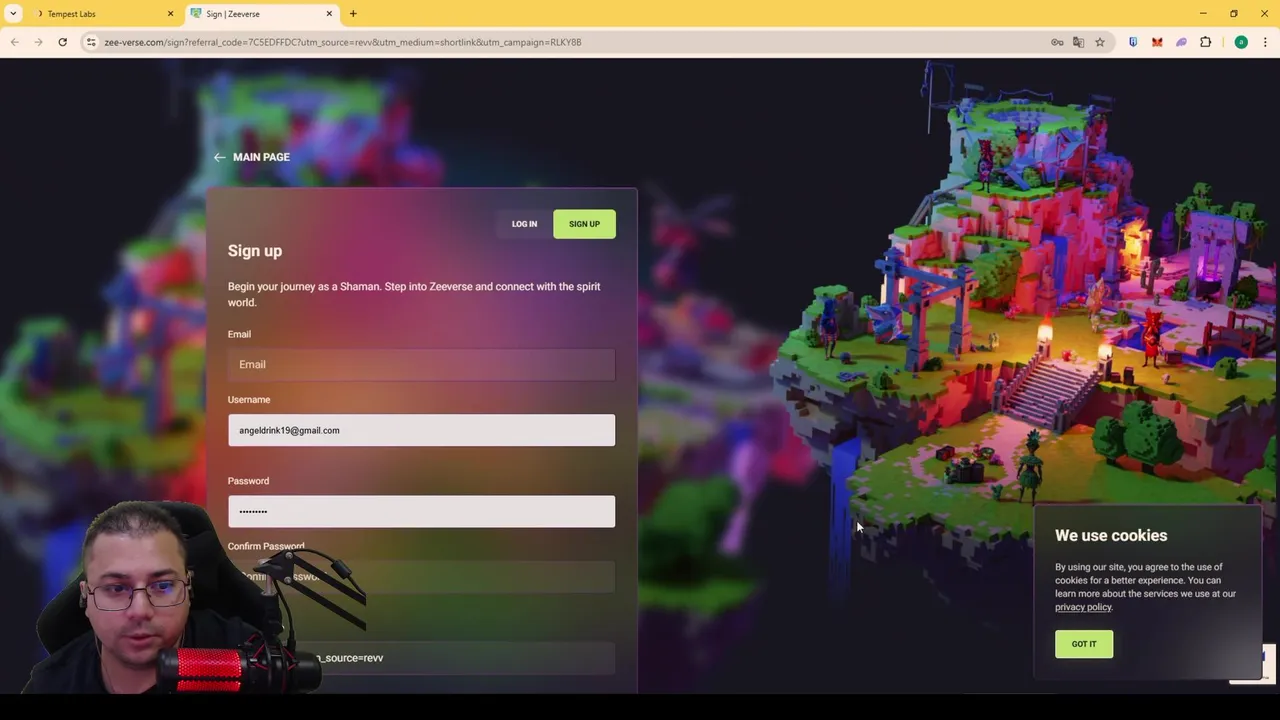Click the Sign up heading text
The width and height of the screenshot is (1280, 720).
(255, 251)
